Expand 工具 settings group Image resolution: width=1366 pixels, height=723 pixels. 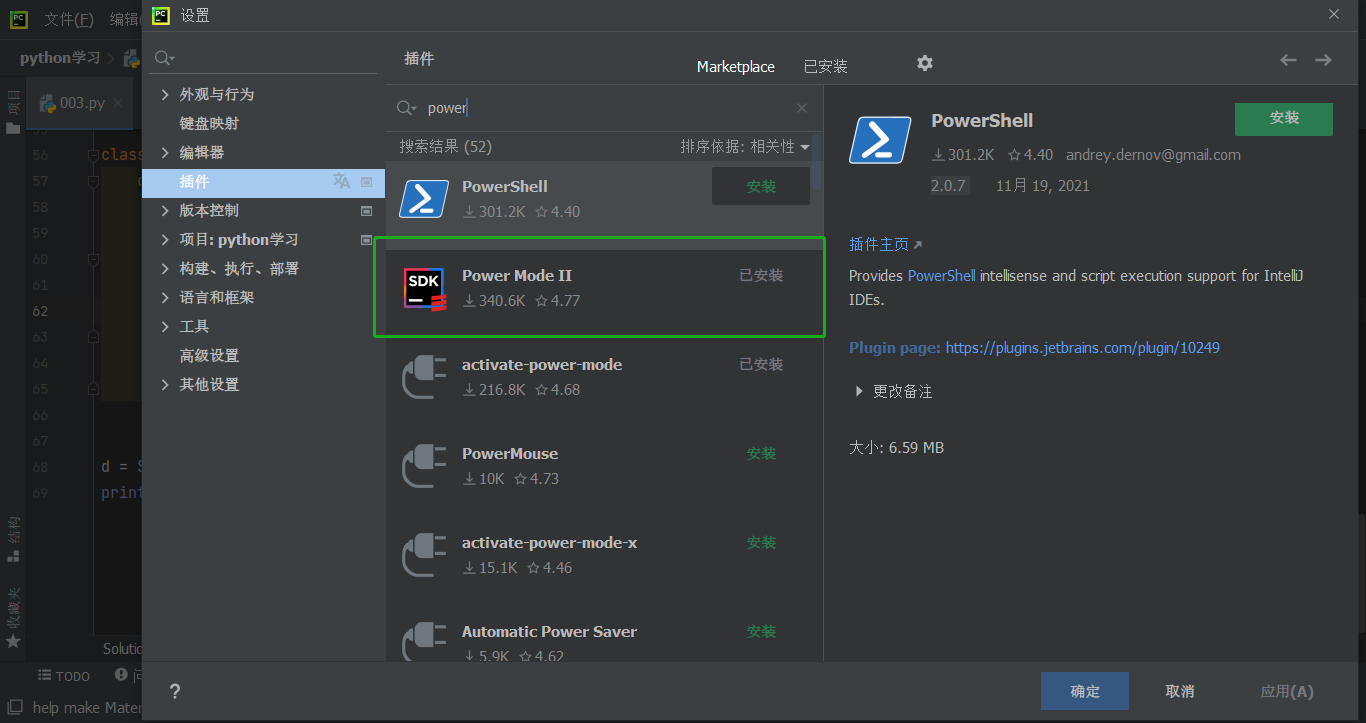coord(166,327)
